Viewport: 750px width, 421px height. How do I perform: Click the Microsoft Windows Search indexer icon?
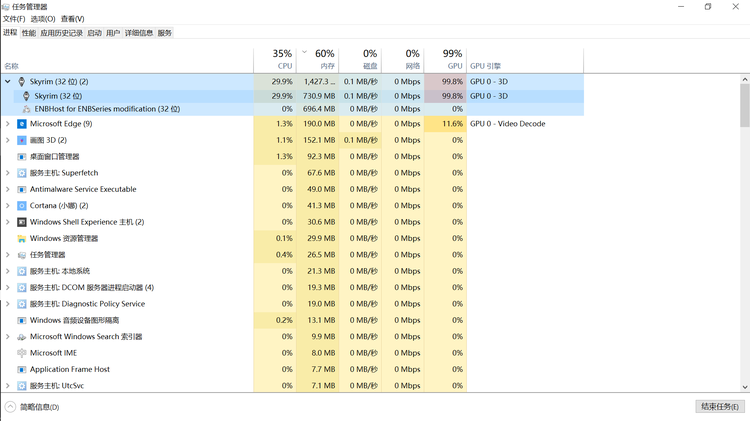[x=22, y=337]
